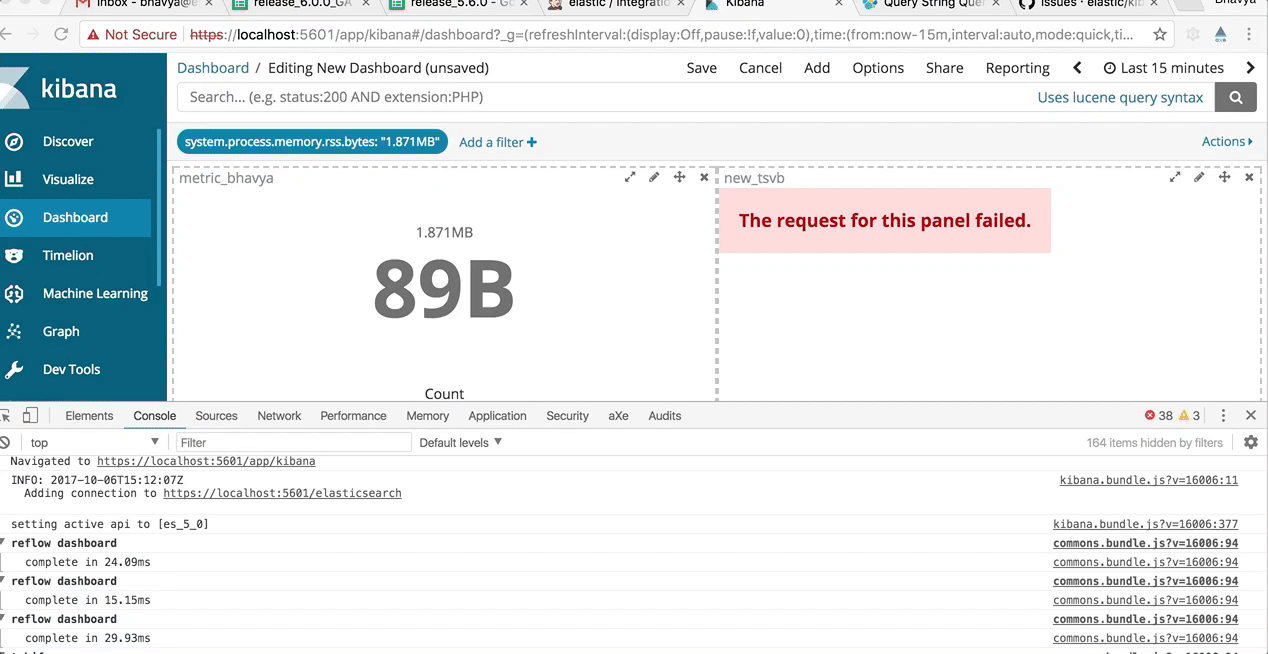Image resolution: width=1268 pixels, height=654 pixels.
Task: Toggle the system.process.memory.rss.bytes filter pill
Action: 311,141
